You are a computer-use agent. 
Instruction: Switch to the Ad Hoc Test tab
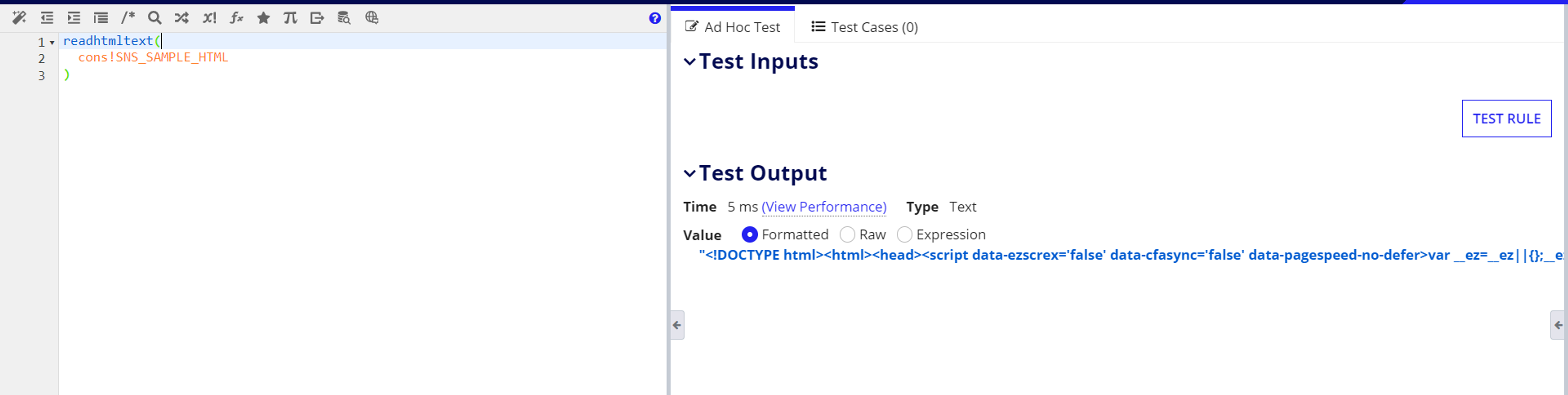tap(733, 27)
